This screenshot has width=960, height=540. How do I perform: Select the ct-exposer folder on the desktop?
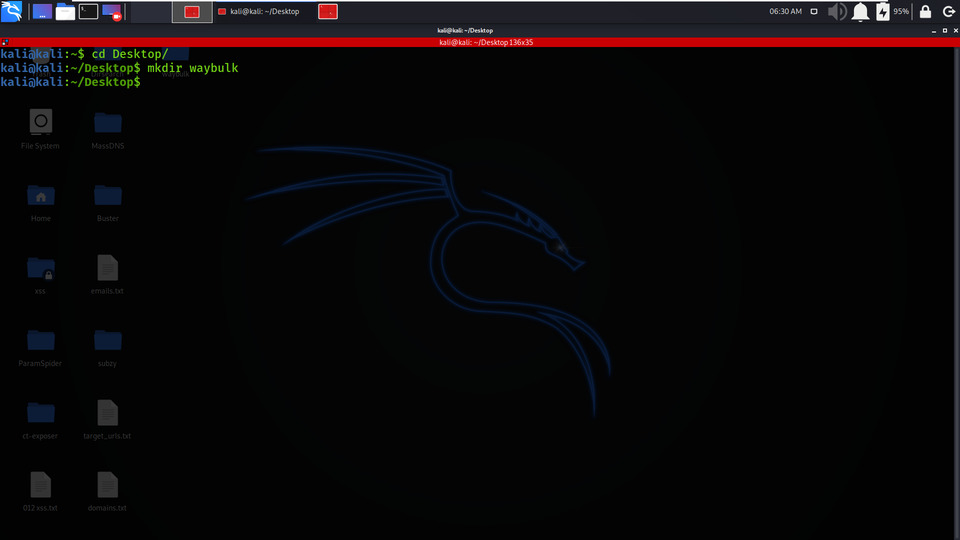pos(40,419)
